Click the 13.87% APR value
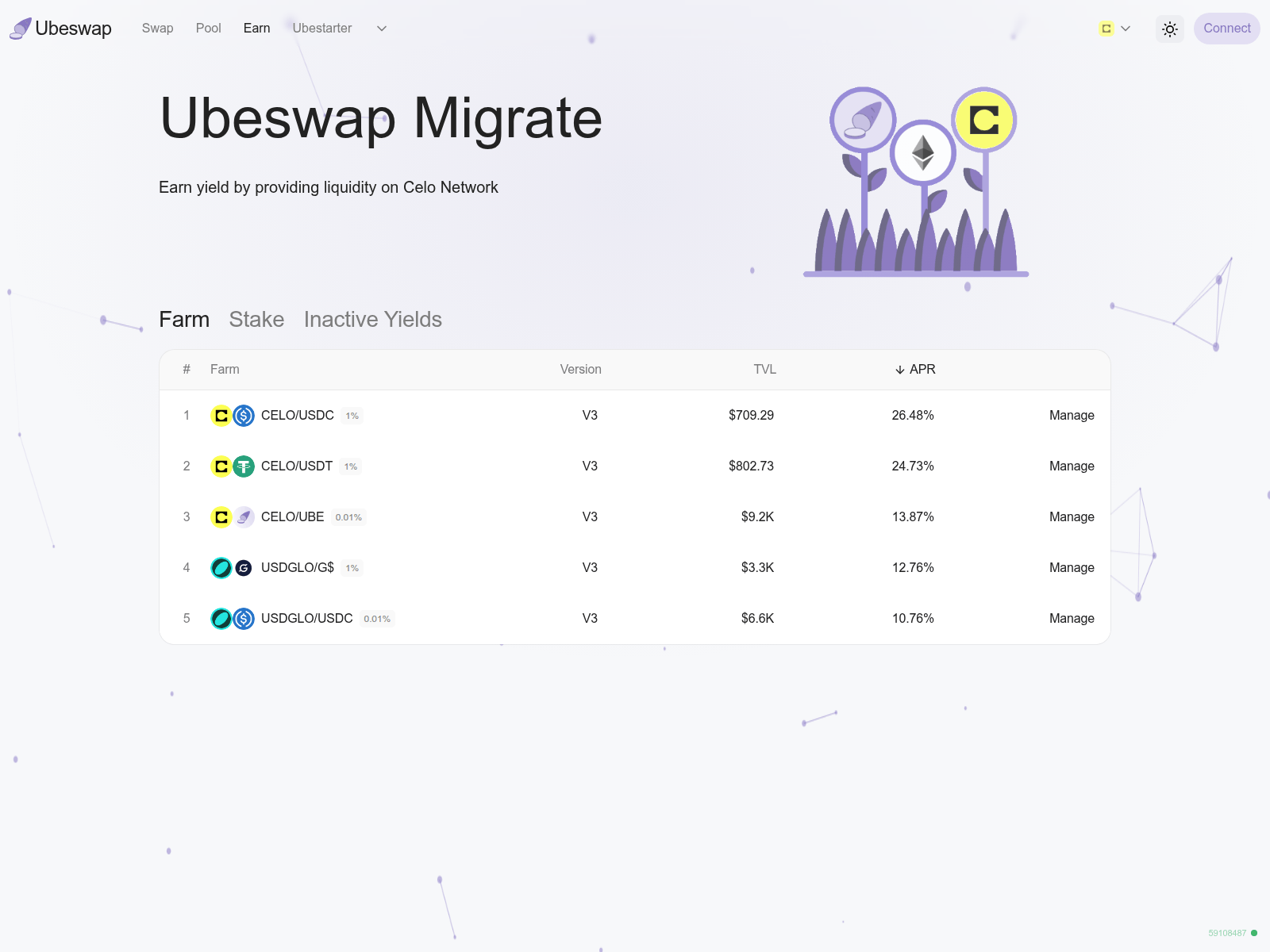This screenshot has height=952, width=1270. click(913, 516)
